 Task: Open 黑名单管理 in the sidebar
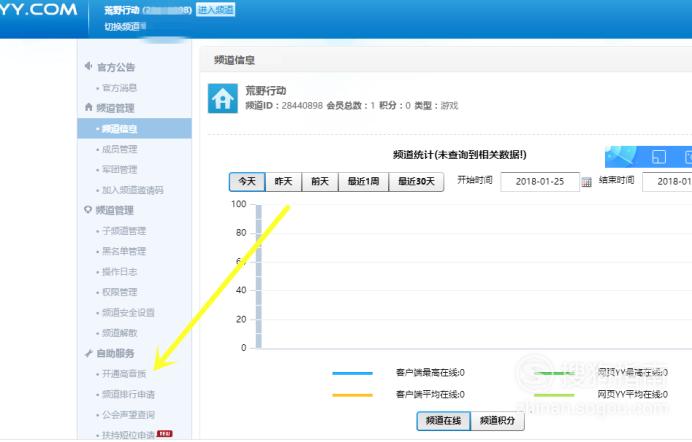(124, 251)
